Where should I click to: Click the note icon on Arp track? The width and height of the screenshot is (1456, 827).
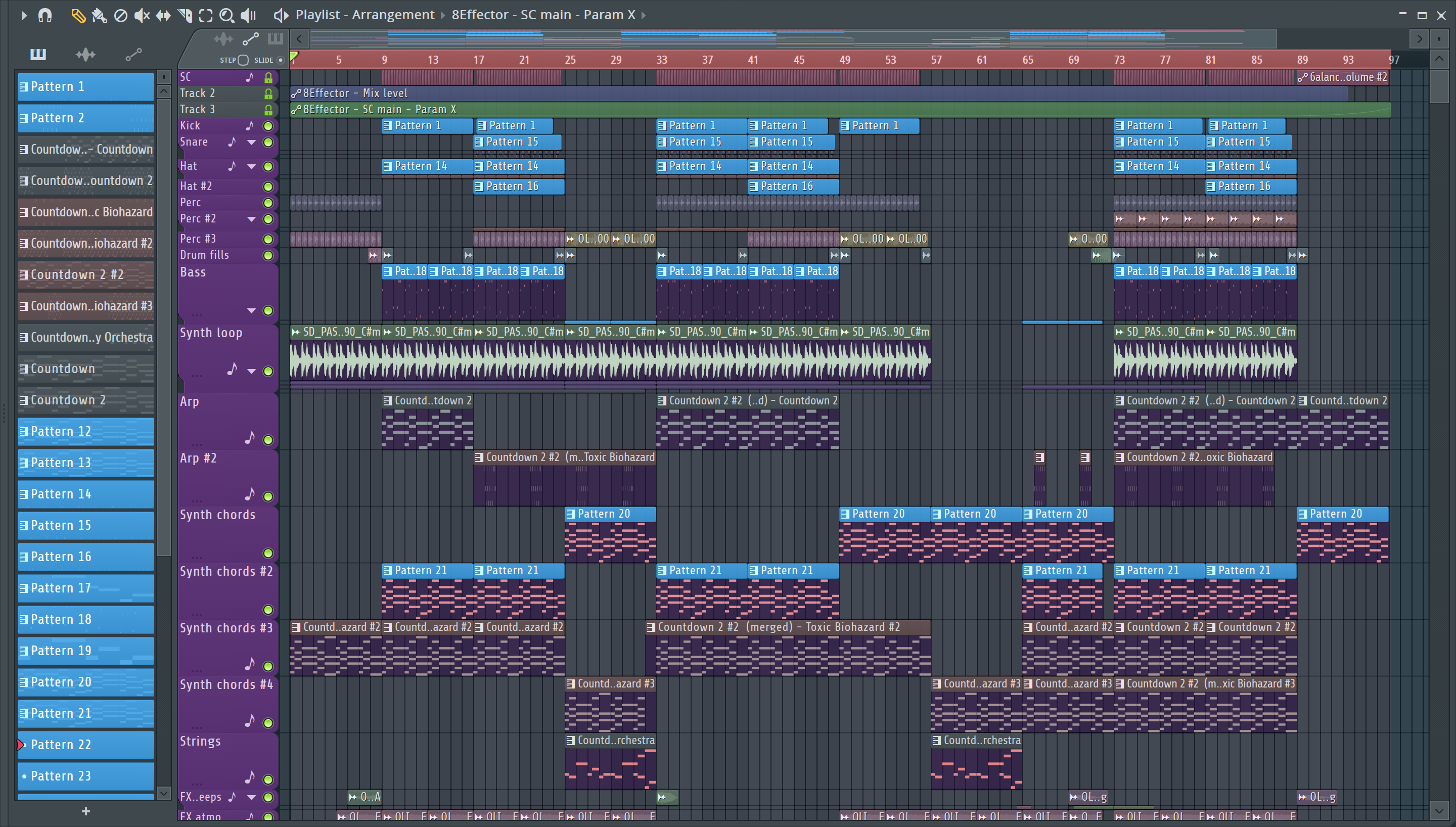pyautogui.click(x=250, y=437)
